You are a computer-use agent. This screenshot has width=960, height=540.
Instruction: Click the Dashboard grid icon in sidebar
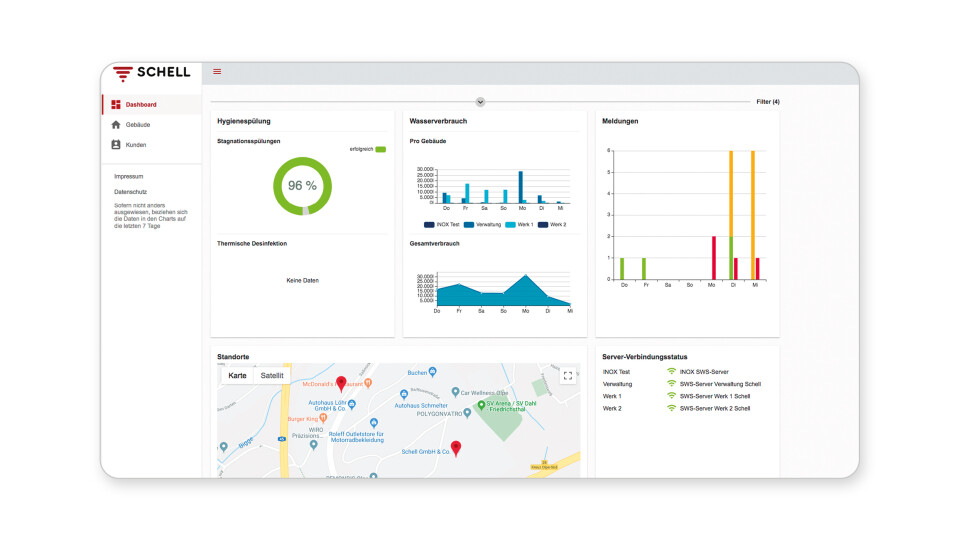pos(116,104)
